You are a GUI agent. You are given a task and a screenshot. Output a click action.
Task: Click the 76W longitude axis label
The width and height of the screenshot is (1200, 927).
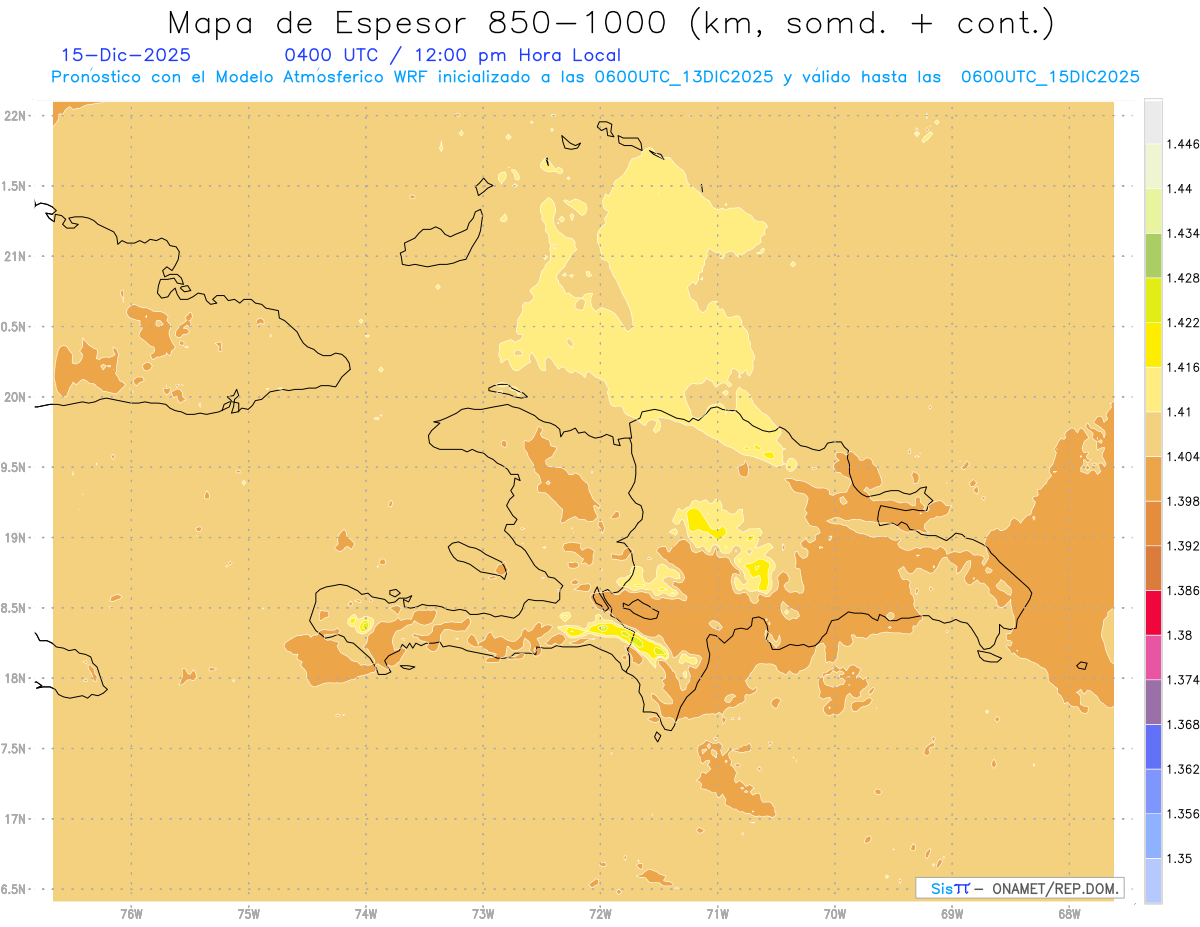click(x=131, y=914)
